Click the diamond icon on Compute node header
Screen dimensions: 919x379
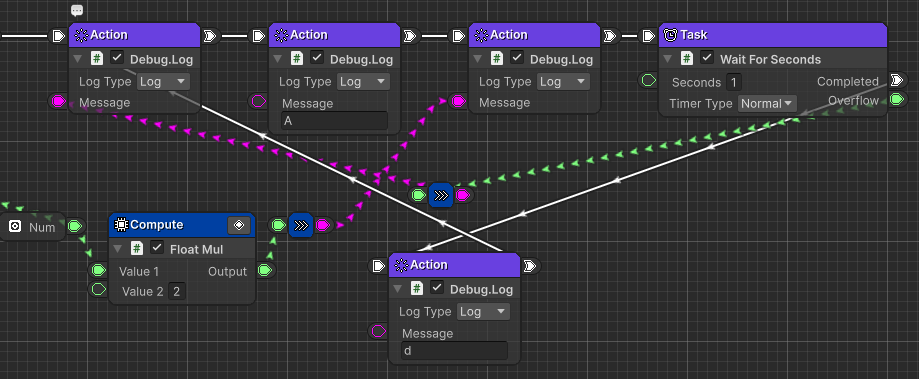[x=239, y=225]
